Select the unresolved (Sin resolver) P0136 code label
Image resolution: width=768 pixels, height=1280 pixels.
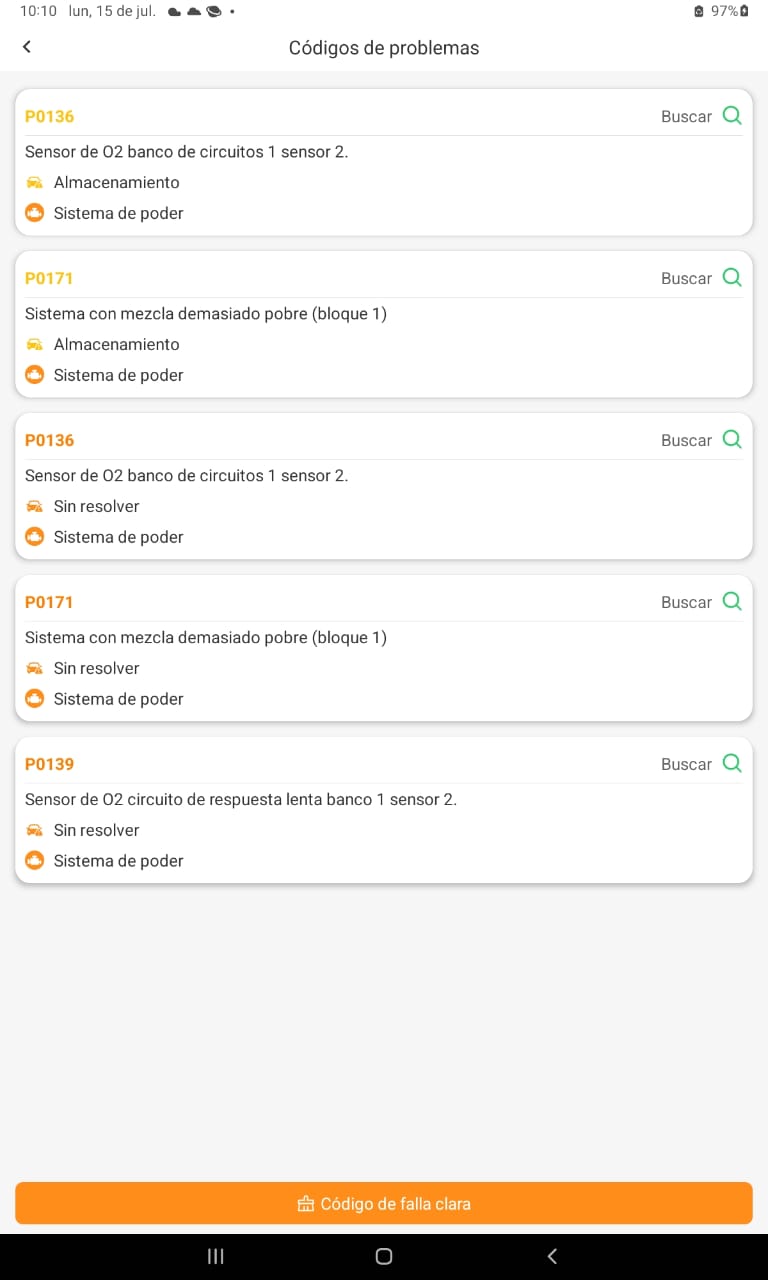point(49,440)
